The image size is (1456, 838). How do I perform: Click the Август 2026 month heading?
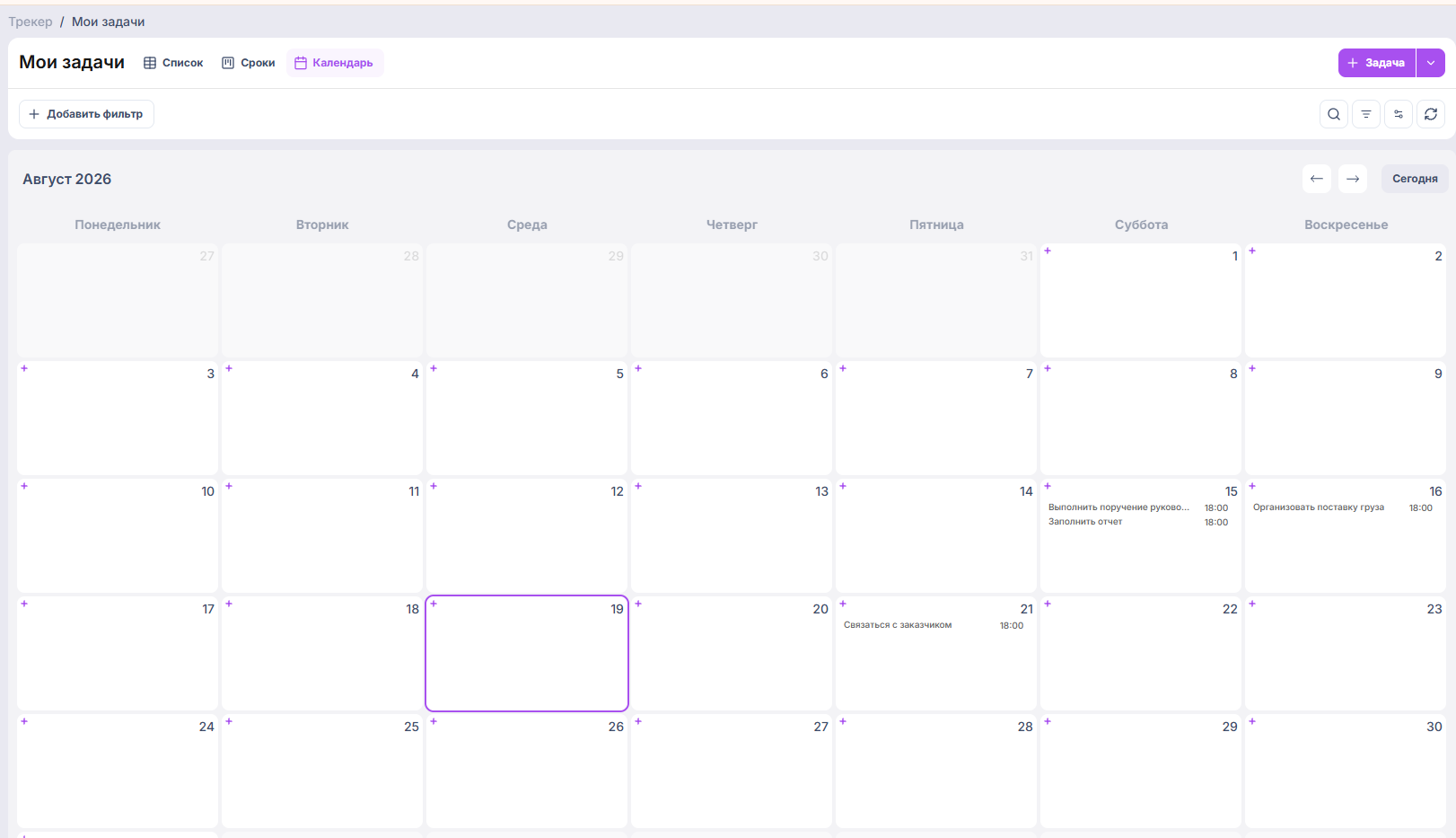[67, 179]
